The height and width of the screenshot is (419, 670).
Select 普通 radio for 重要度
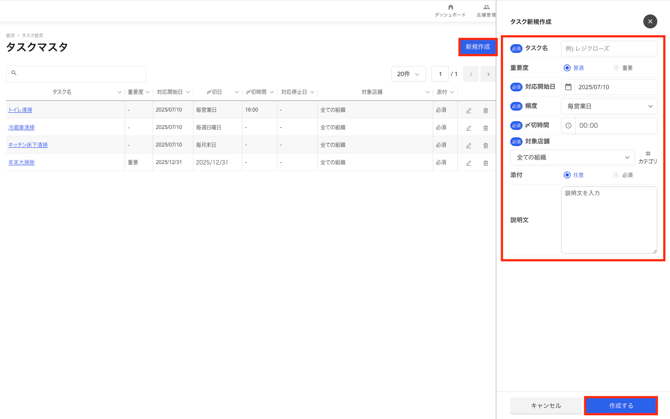567,68
